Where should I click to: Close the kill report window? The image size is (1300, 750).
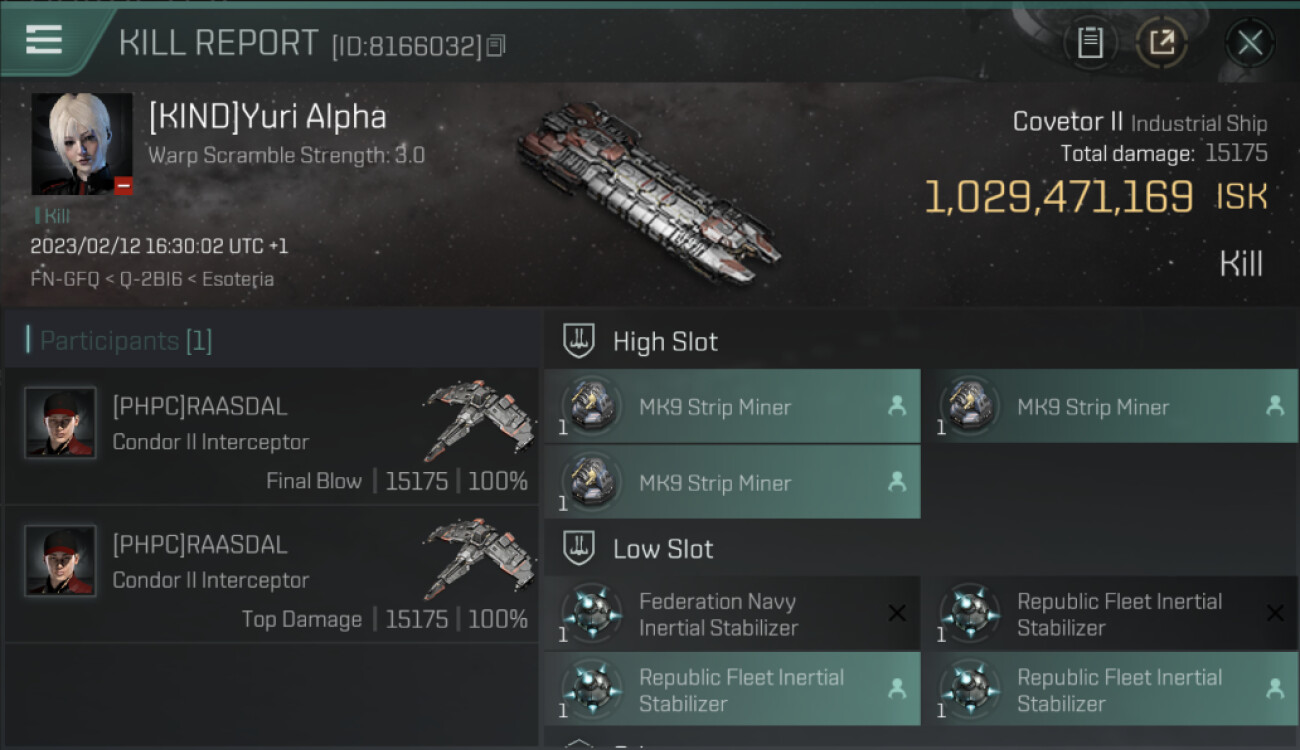click(x=1249, y=43)
